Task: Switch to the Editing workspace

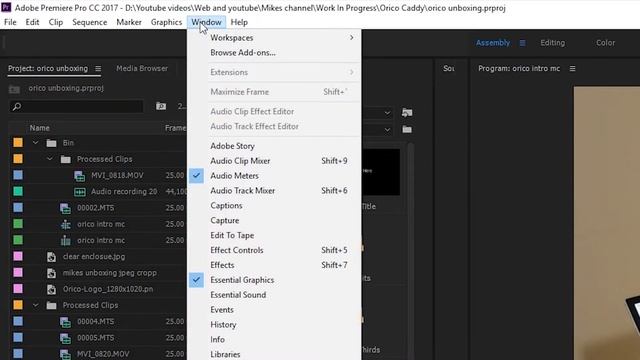Action: 553,43
